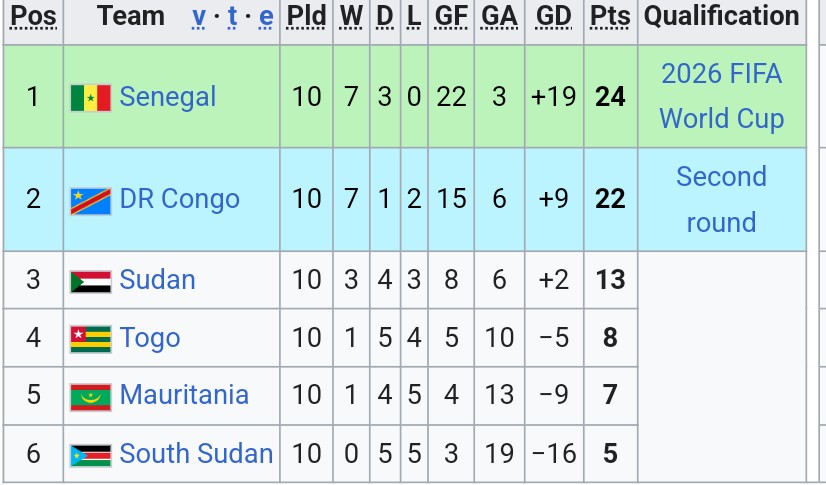Click the GD column header
Viewport: 826px width, 485px height.
[553, 17]
